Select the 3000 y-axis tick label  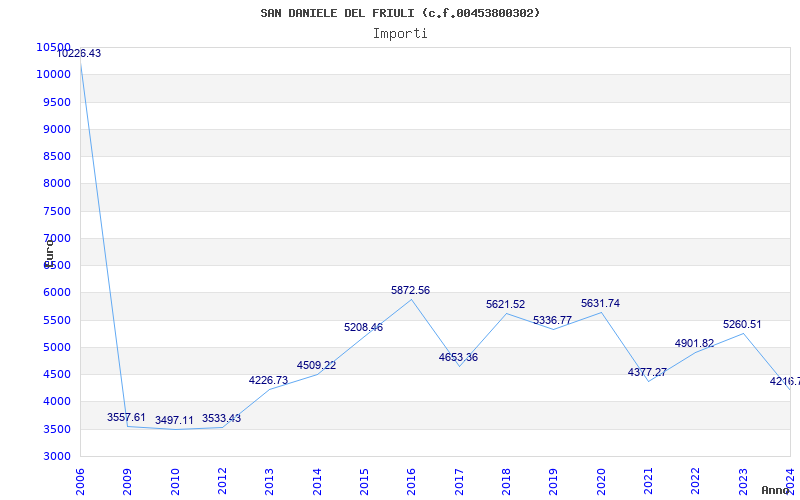pyautogui.click(x=57, y=456)
